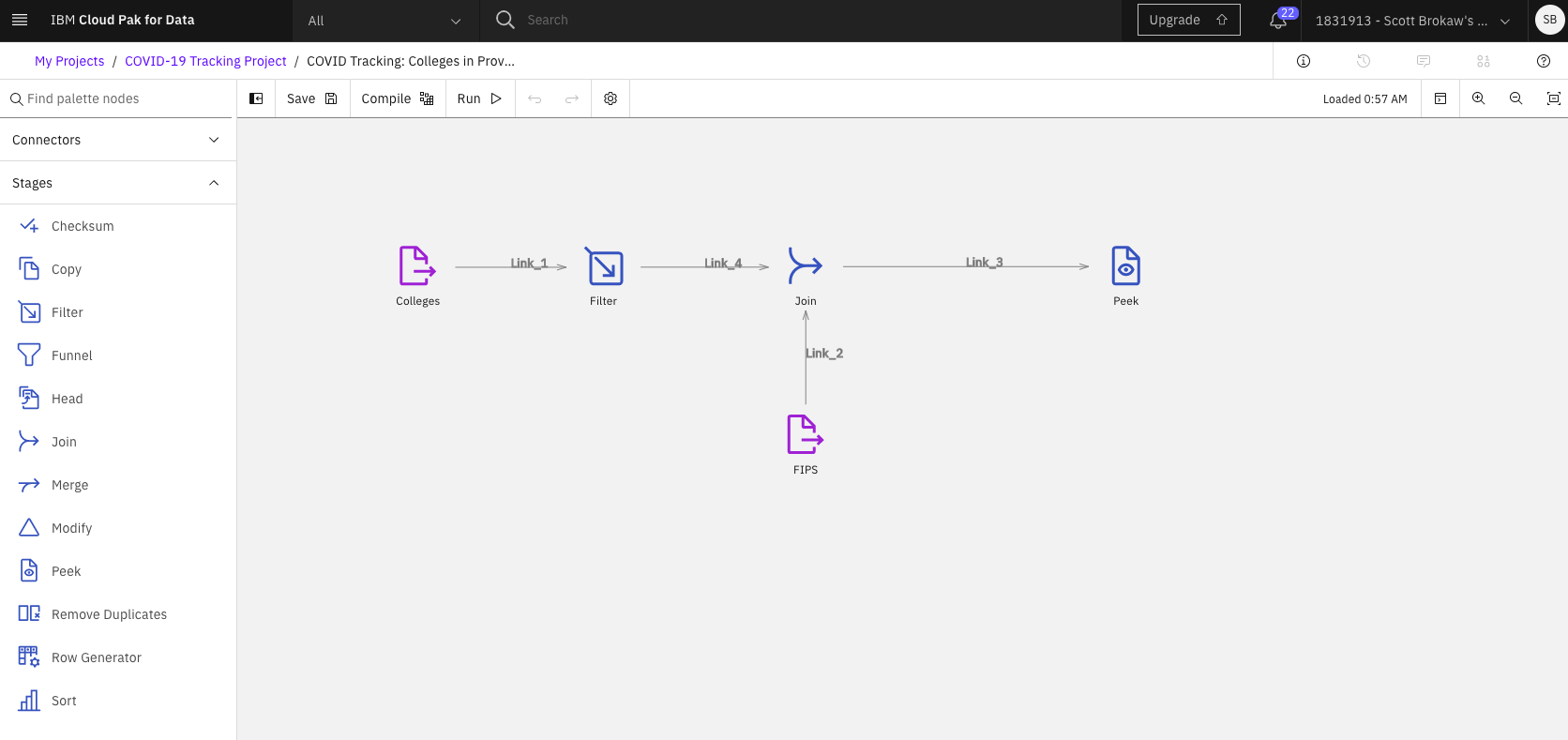The height and width of the screenshot is (740, 1568).
Task: Select the Link_3 connection label
Action: (985, 263)
